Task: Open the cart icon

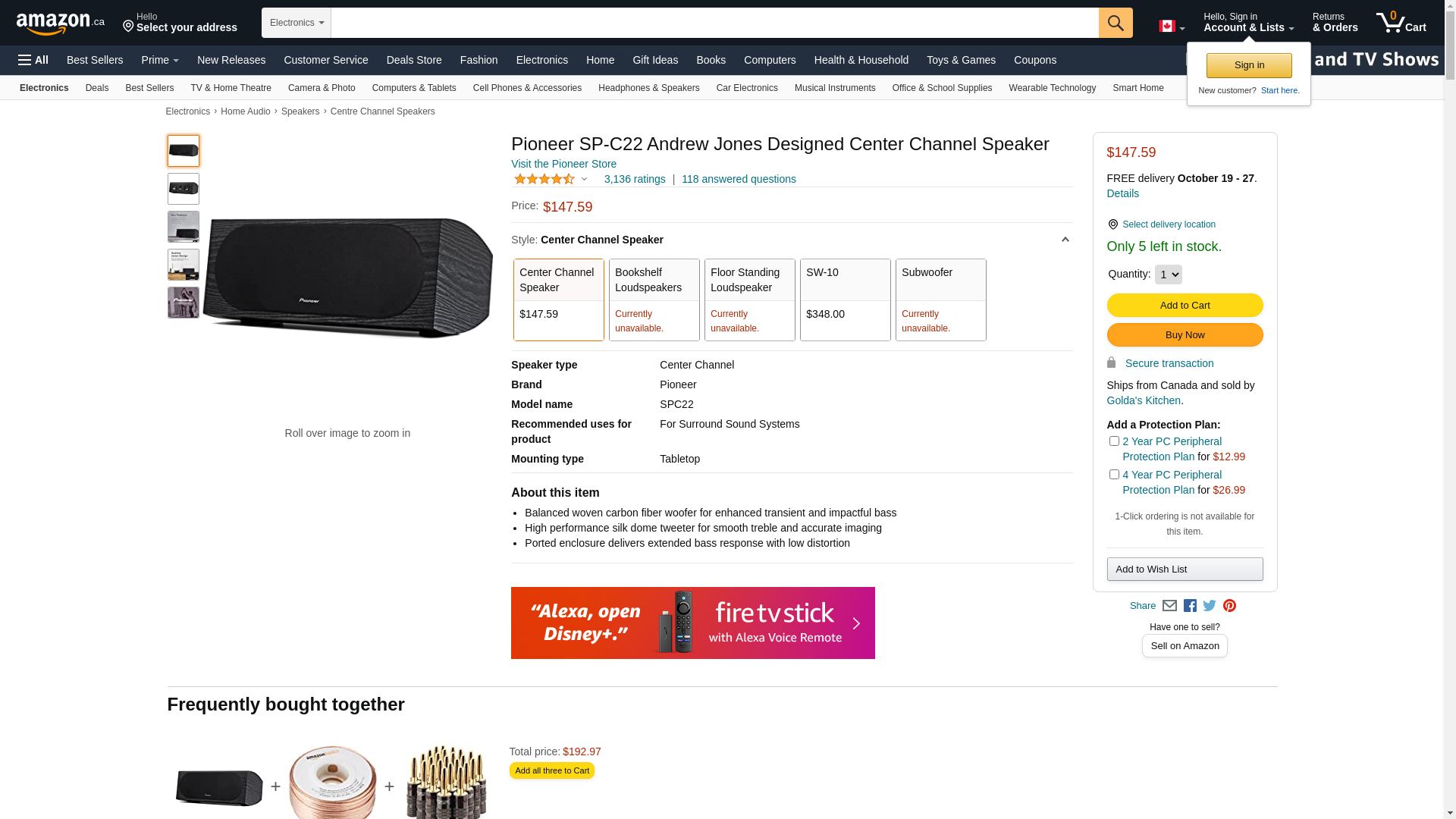Action: [x=1401, y=23]
